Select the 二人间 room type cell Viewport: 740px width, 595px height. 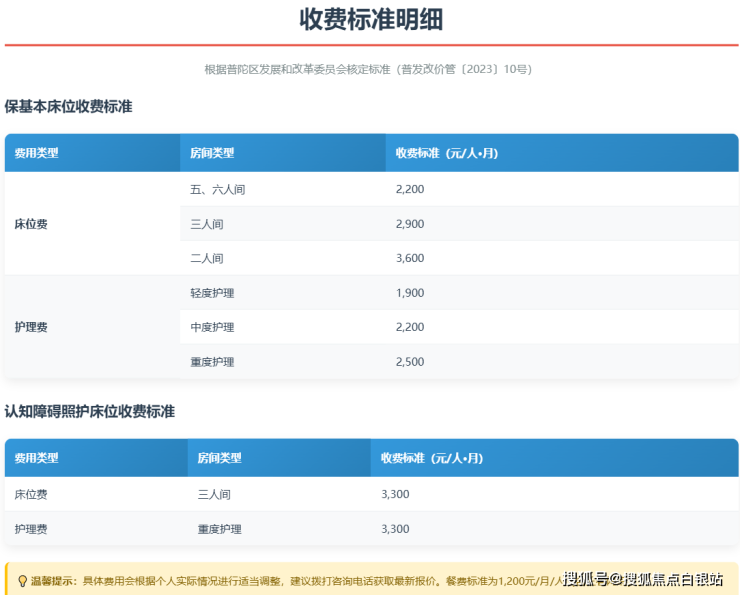(x=206, y=258)
